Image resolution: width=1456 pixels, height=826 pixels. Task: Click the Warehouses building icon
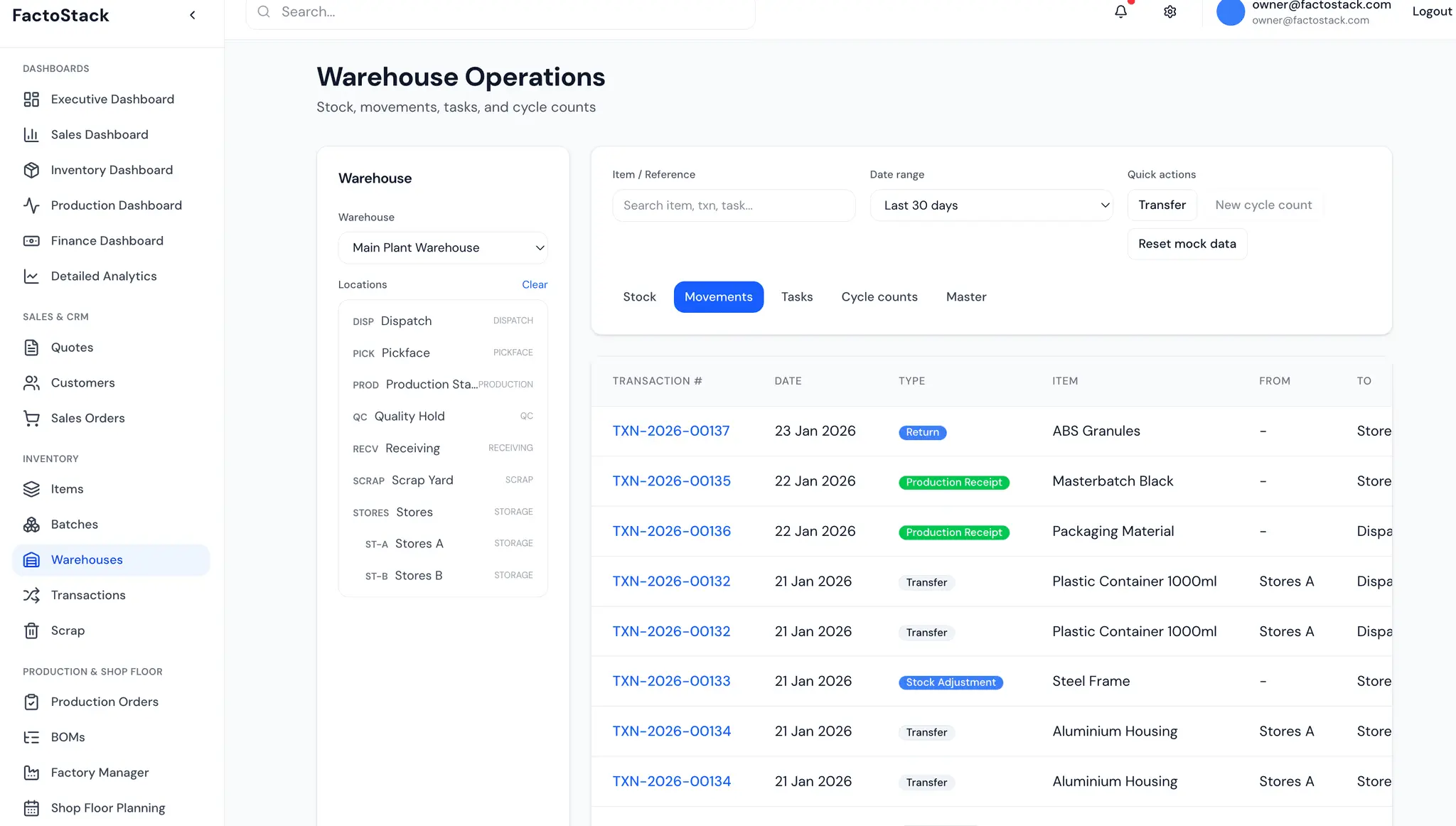click(31, 560)
